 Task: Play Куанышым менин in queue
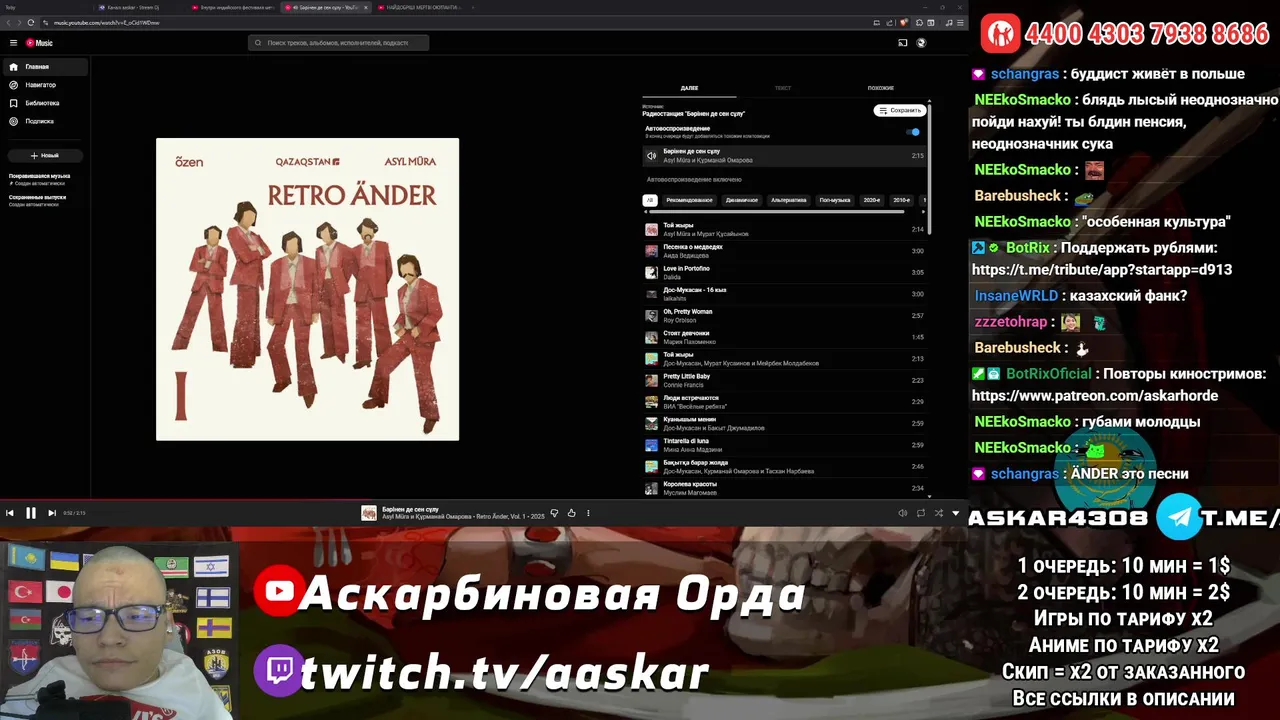tap(785, 423)
